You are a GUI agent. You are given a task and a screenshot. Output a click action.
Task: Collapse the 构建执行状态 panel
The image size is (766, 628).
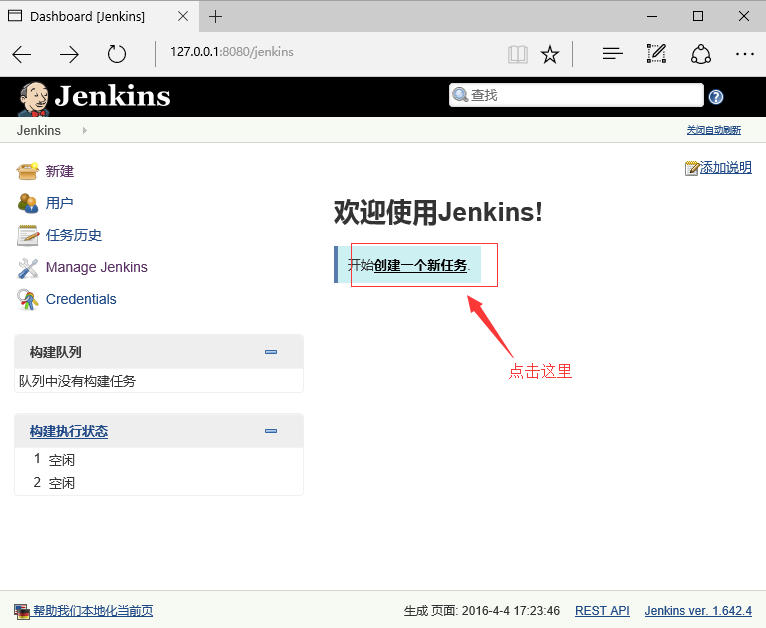coord(271,431)
